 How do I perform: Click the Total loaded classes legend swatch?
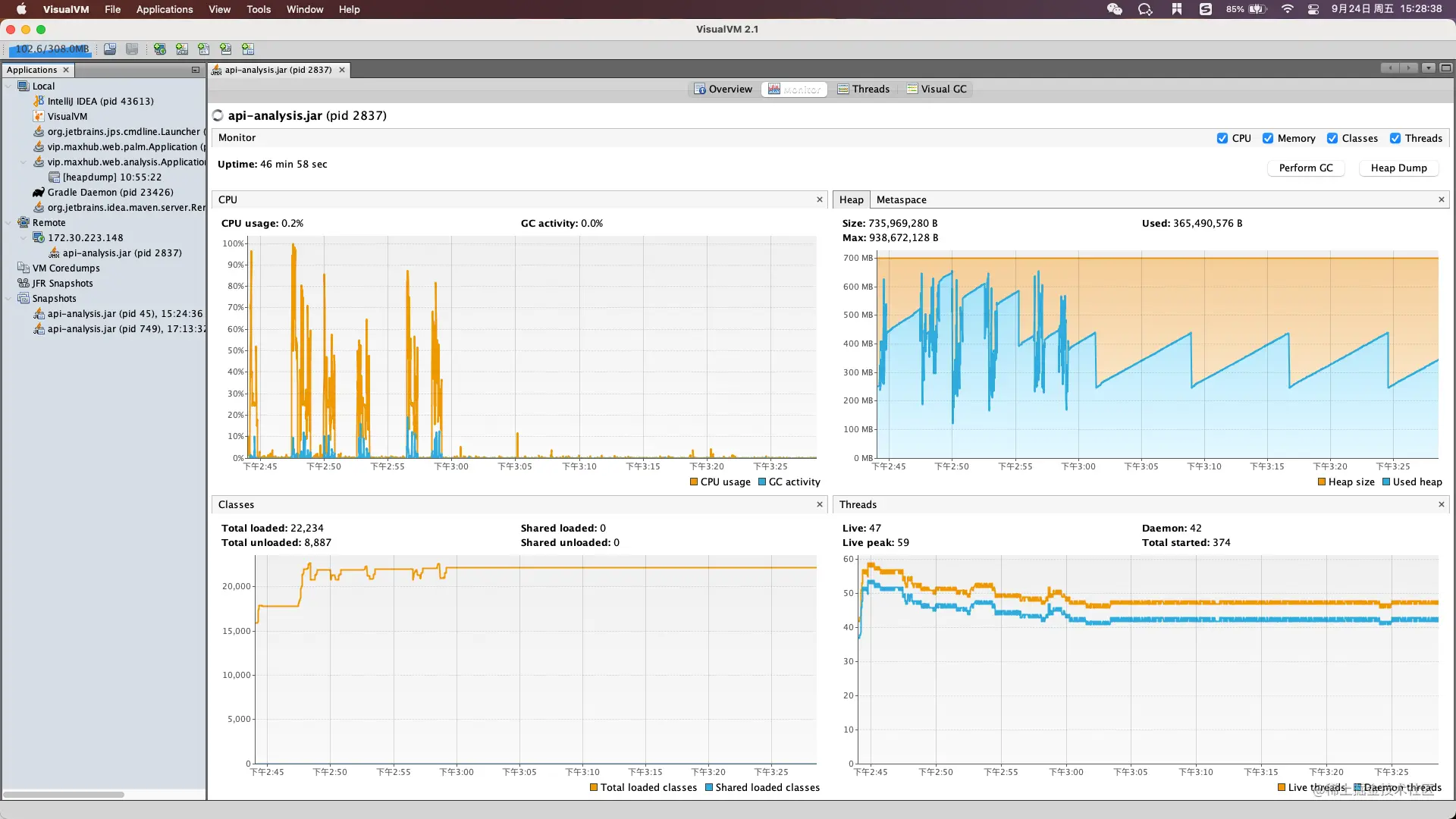coord(594,787)
